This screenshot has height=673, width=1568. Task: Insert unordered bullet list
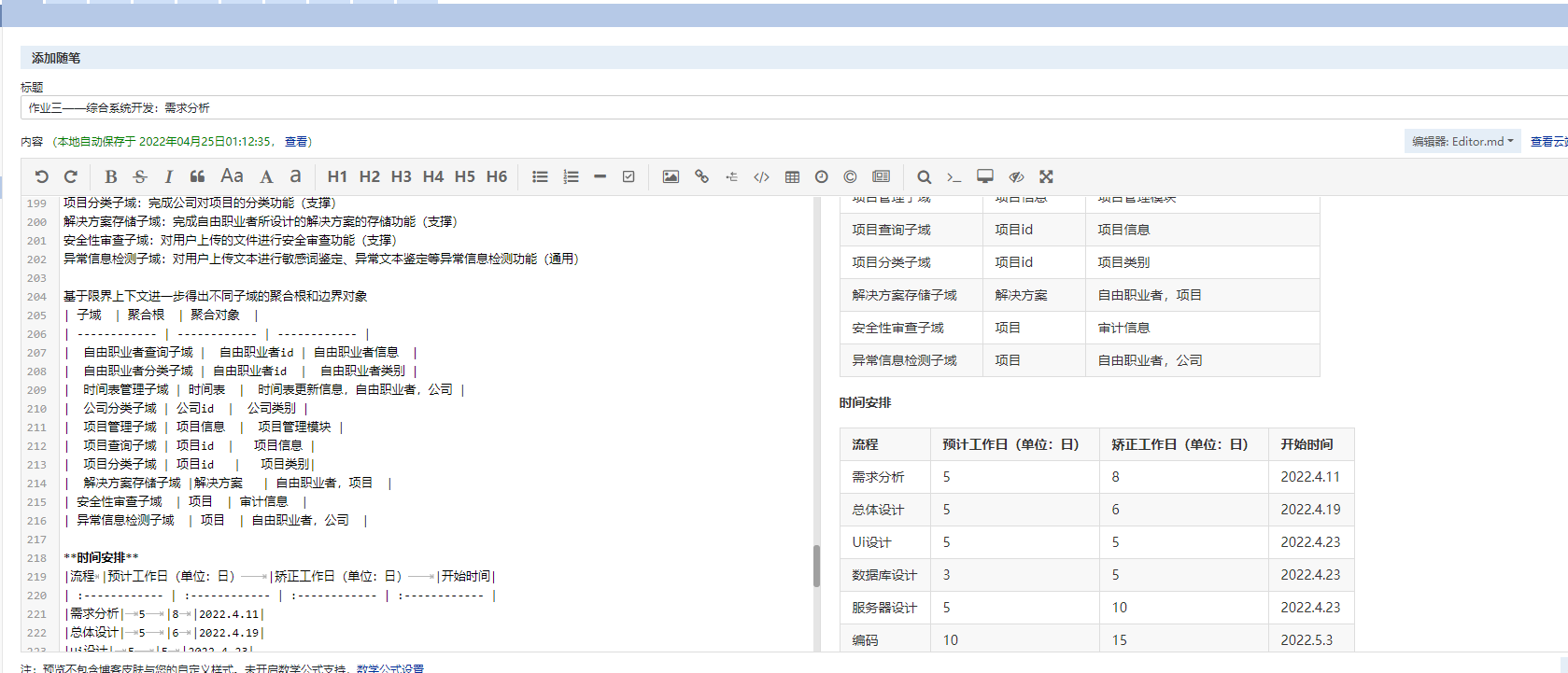tap(540, 176)
